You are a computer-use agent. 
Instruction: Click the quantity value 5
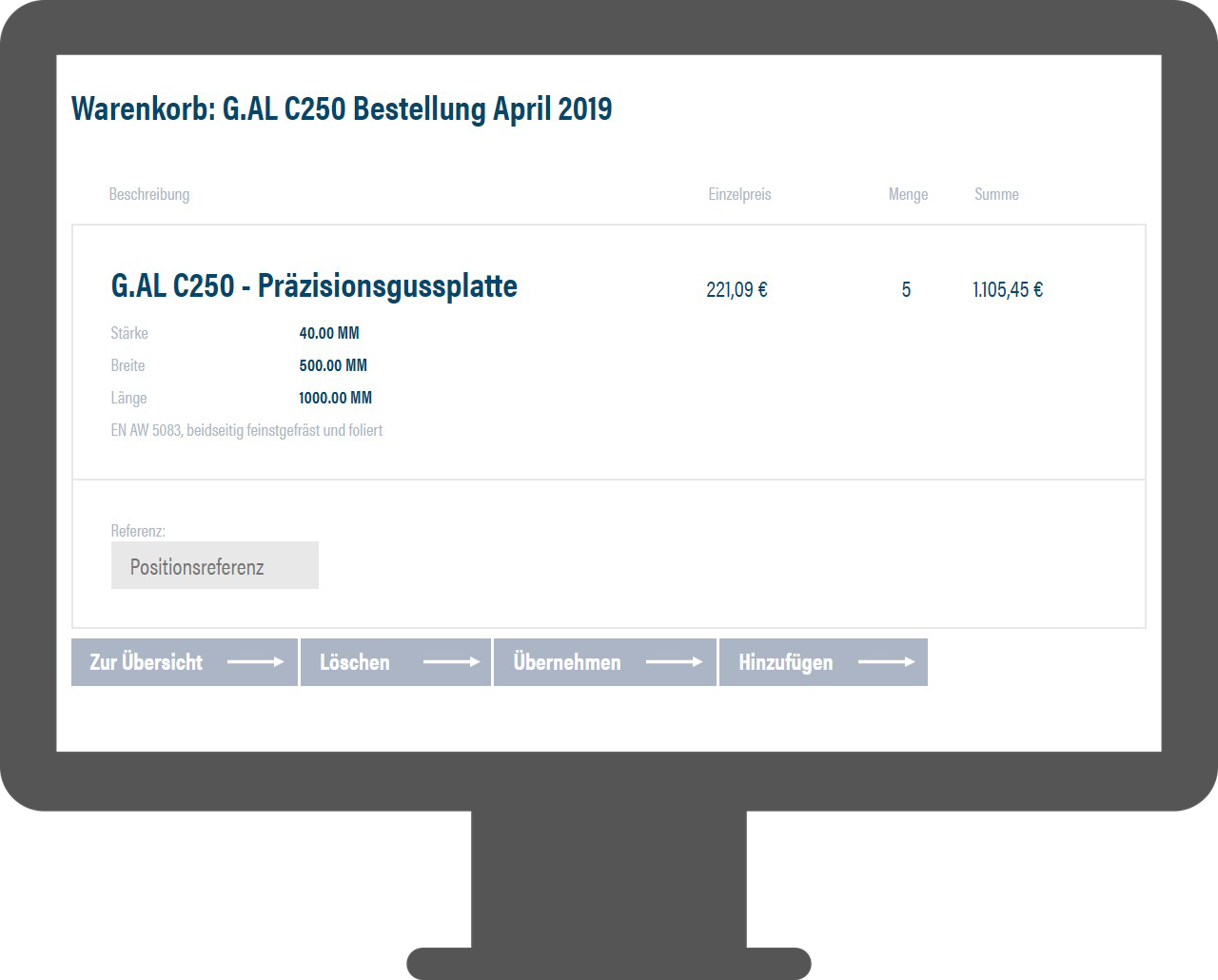906,289
